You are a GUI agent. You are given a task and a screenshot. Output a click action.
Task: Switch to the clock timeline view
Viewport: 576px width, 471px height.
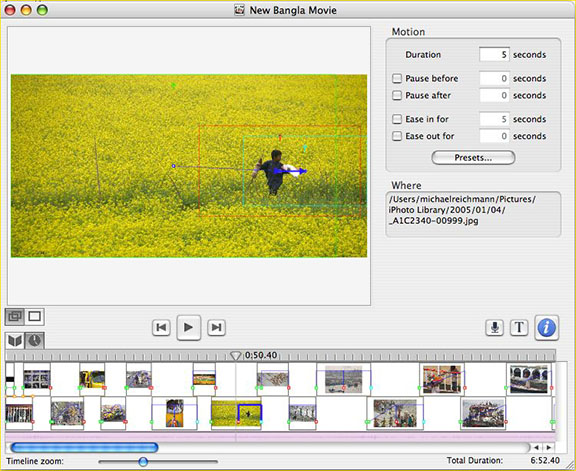35,341
